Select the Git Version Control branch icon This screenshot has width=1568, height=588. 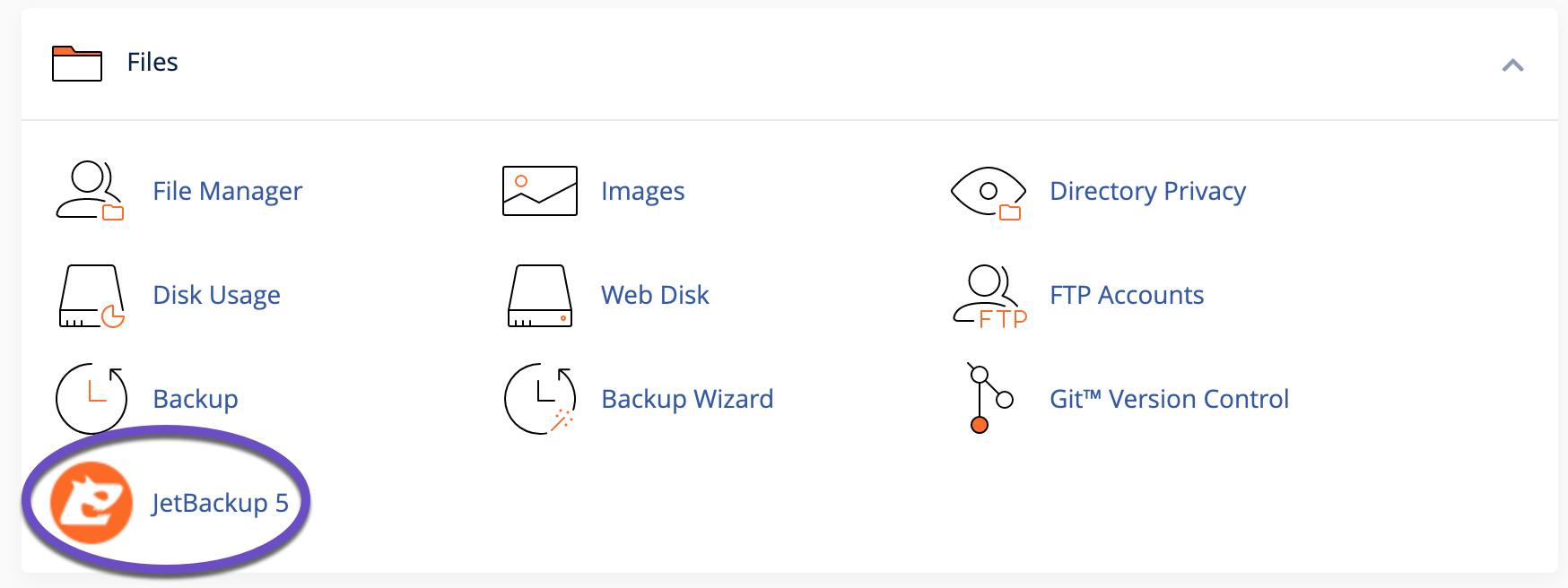[989, 398]
